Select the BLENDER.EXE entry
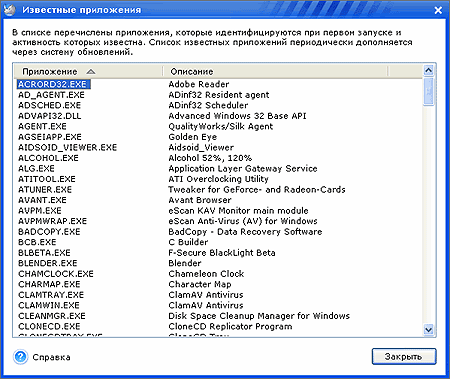Viewport: 450px width, 379px height. tap(48, 263)
